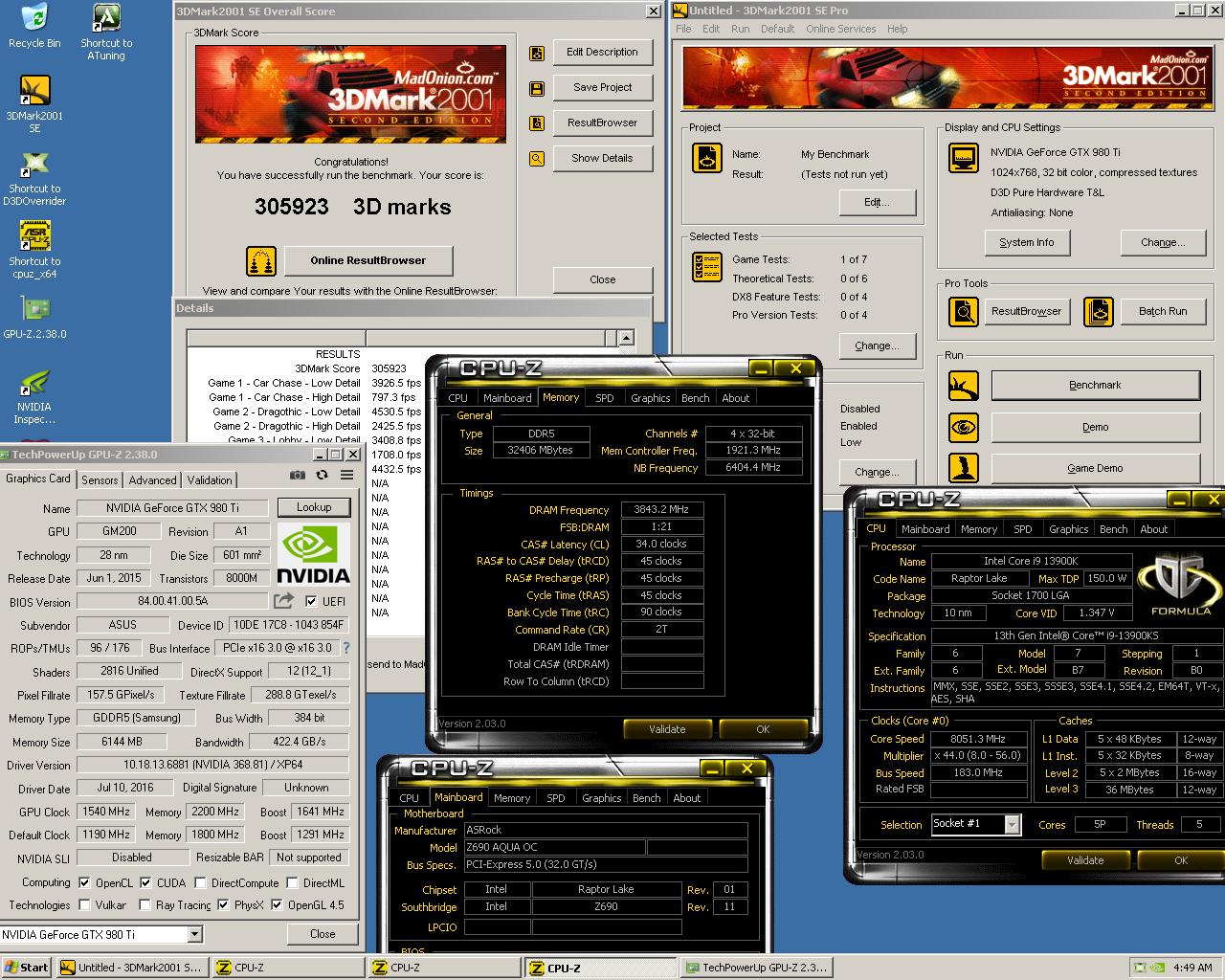Open the Graphics tab in CPU-Z Mainboard window

pos(601,798)
